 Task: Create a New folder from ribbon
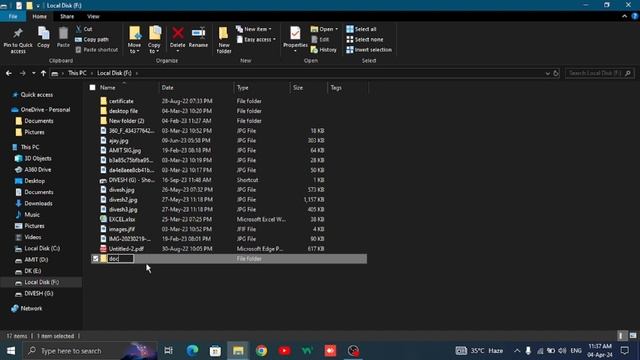point(224,40)
